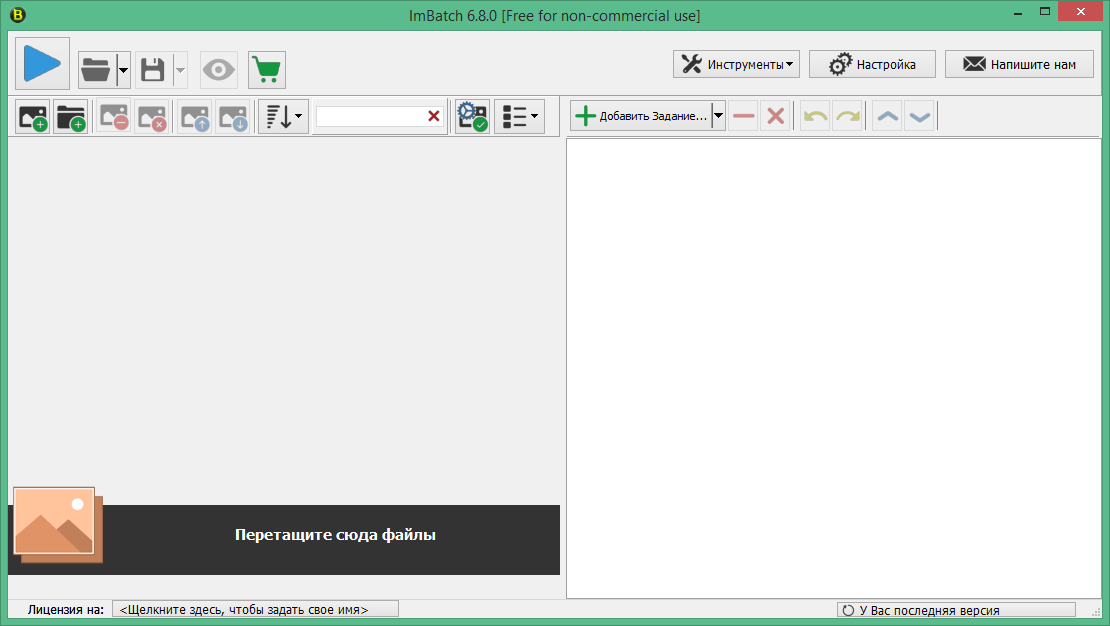Click the floppy disk save icon
Image resolution: width=1110 pixels, height=626 pixels.
[x=153, y=69]
